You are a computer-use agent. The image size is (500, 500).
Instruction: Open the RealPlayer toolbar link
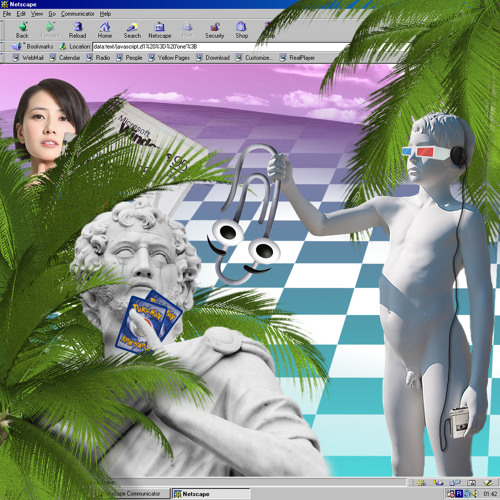pos(297,58)
